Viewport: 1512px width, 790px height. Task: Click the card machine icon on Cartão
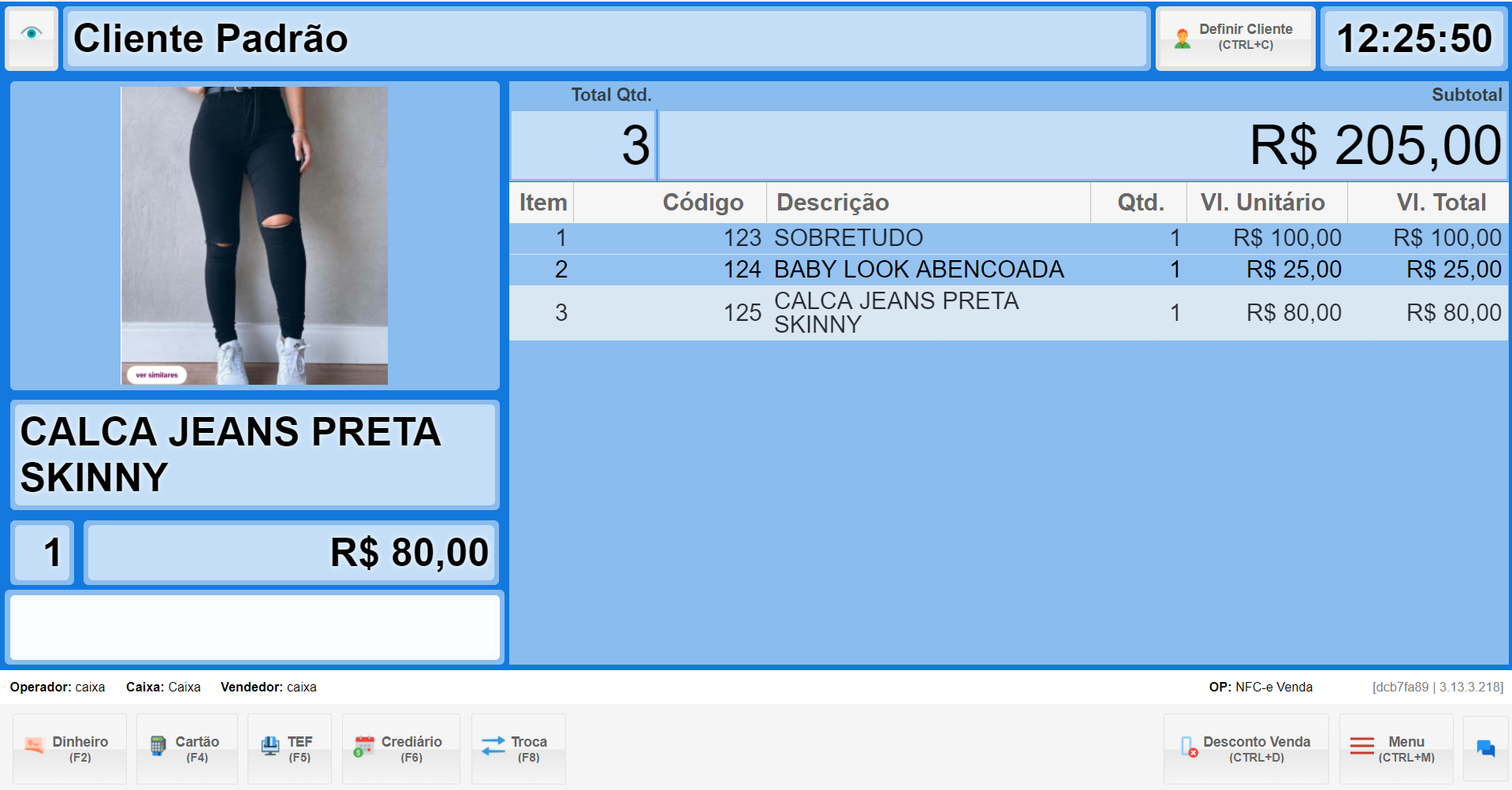158,745
